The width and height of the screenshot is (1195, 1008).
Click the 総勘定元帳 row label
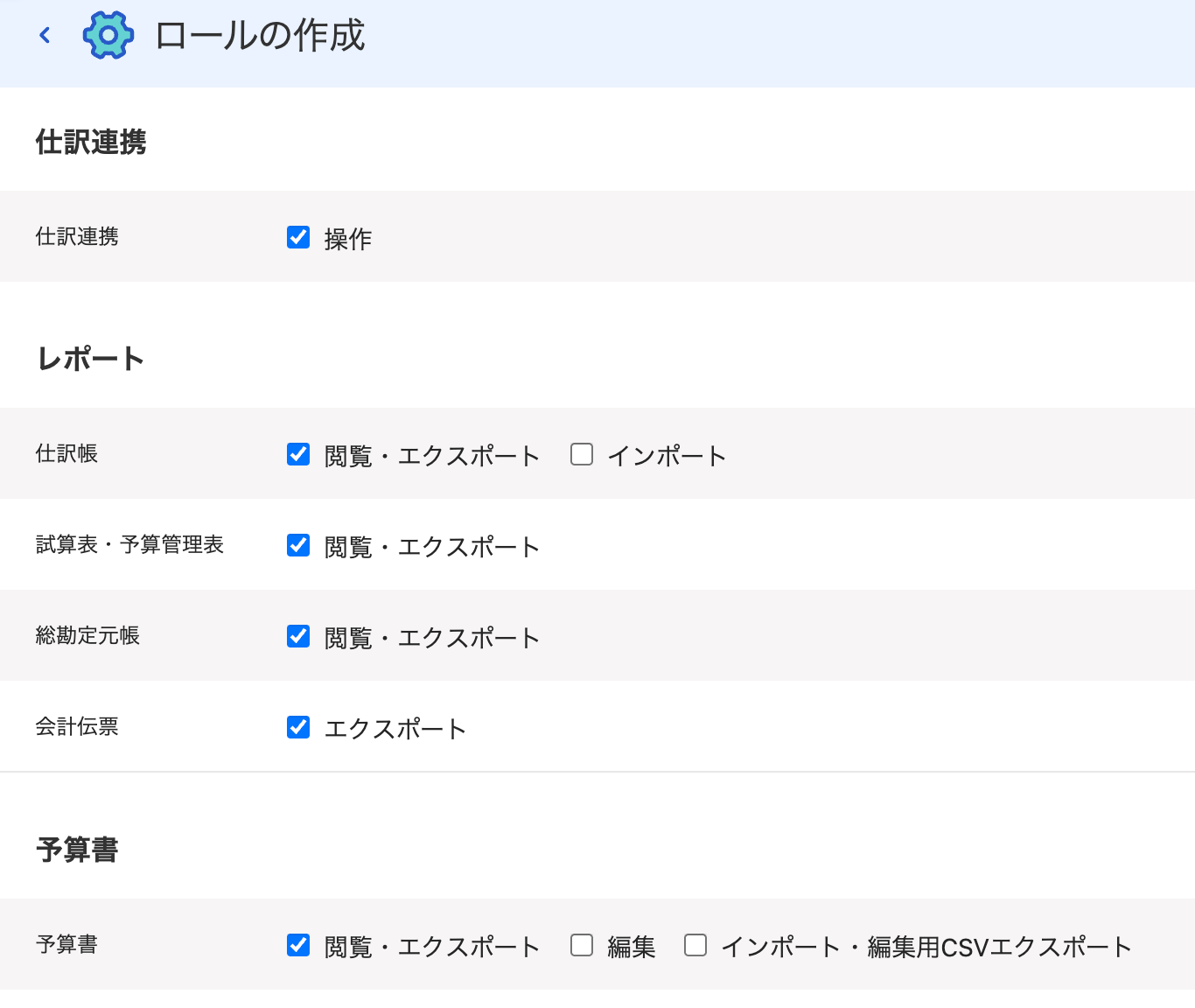pos(87,635)
